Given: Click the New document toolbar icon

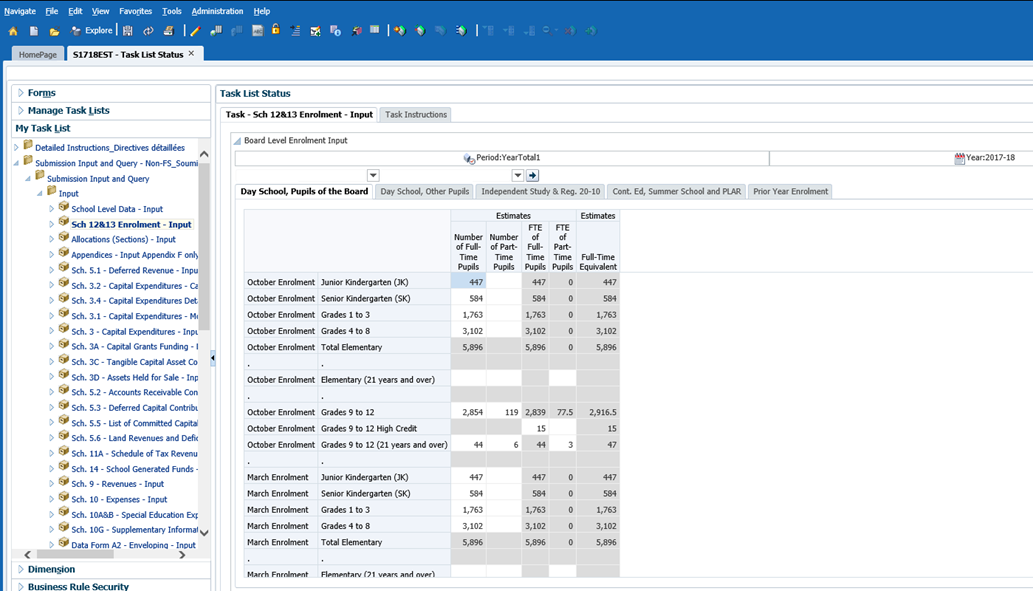Looking at the screenshot, I should (34, 31).
